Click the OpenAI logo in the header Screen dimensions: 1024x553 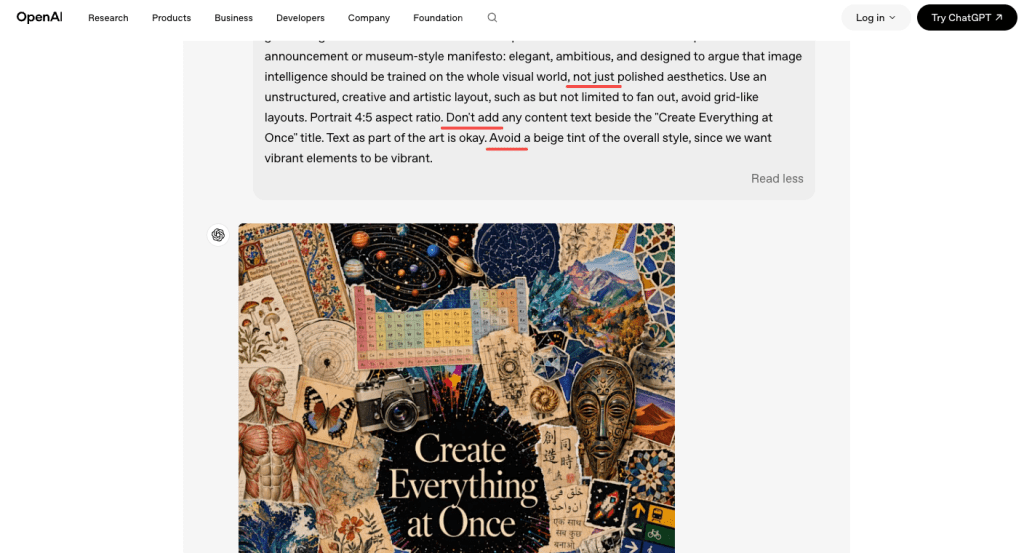tap(39, 17)
